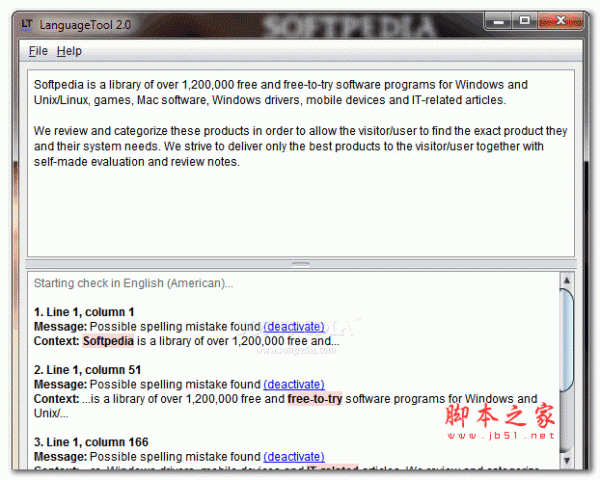Click the split pane divider handle
The height and width of the screenshot is (480, 600).
click(301, 264)
